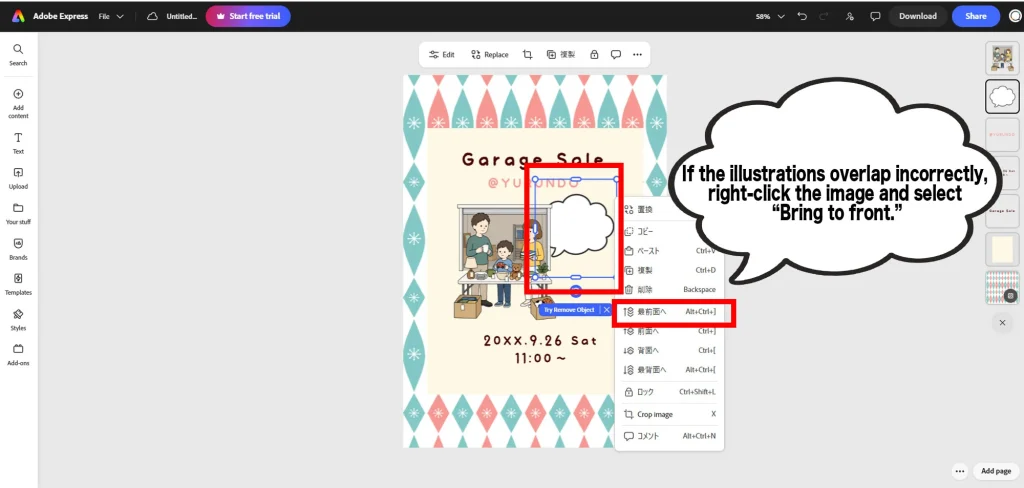Choose ロック in the context menu

pyautogui.click(x=669, y=392)
